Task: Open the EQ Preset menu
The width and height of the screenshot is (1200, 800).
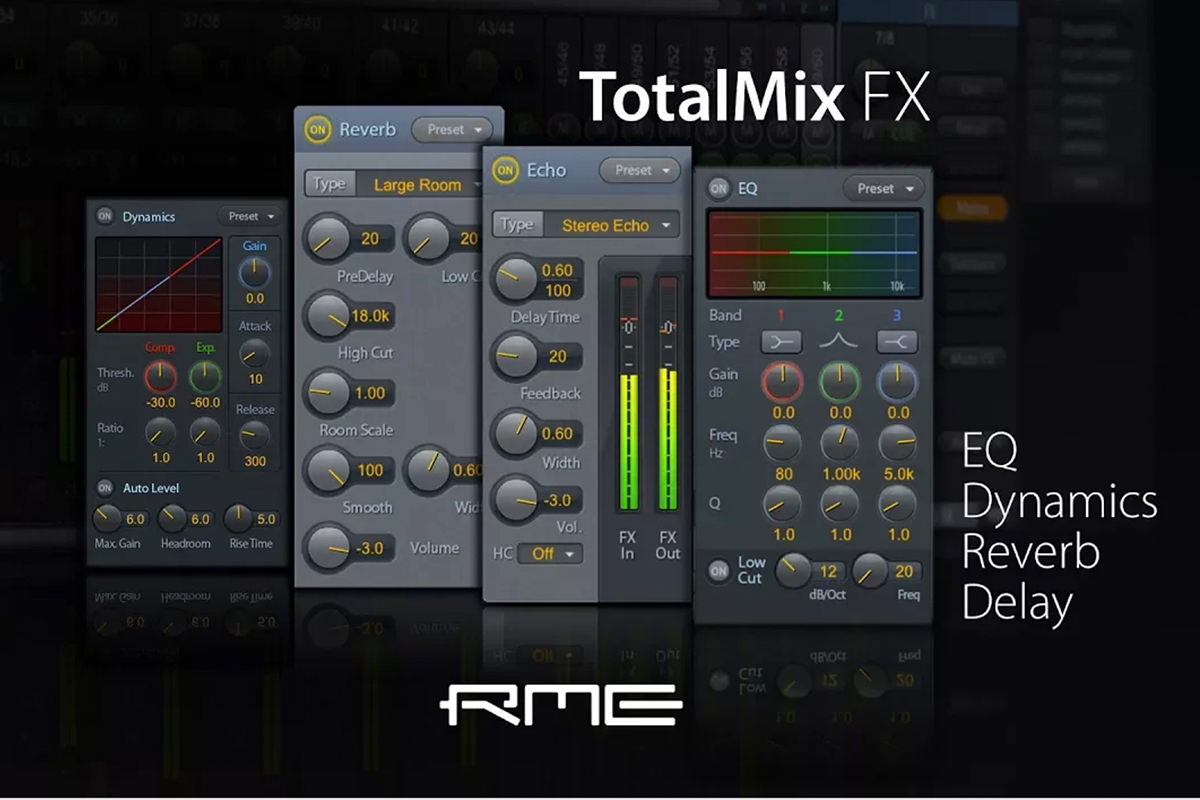Action: [x=883, y=188]
